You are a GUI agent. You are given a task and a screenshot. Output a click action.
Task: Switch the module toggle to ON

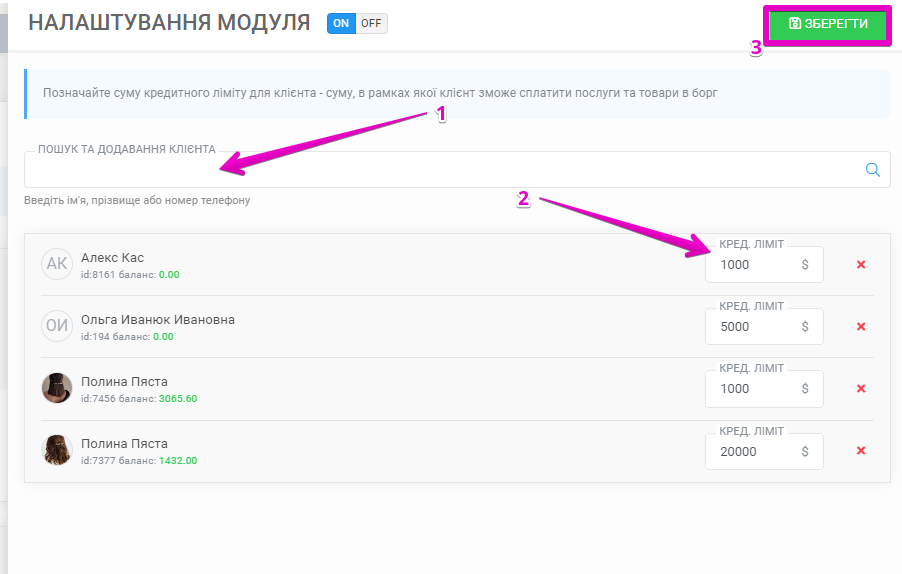341,24
